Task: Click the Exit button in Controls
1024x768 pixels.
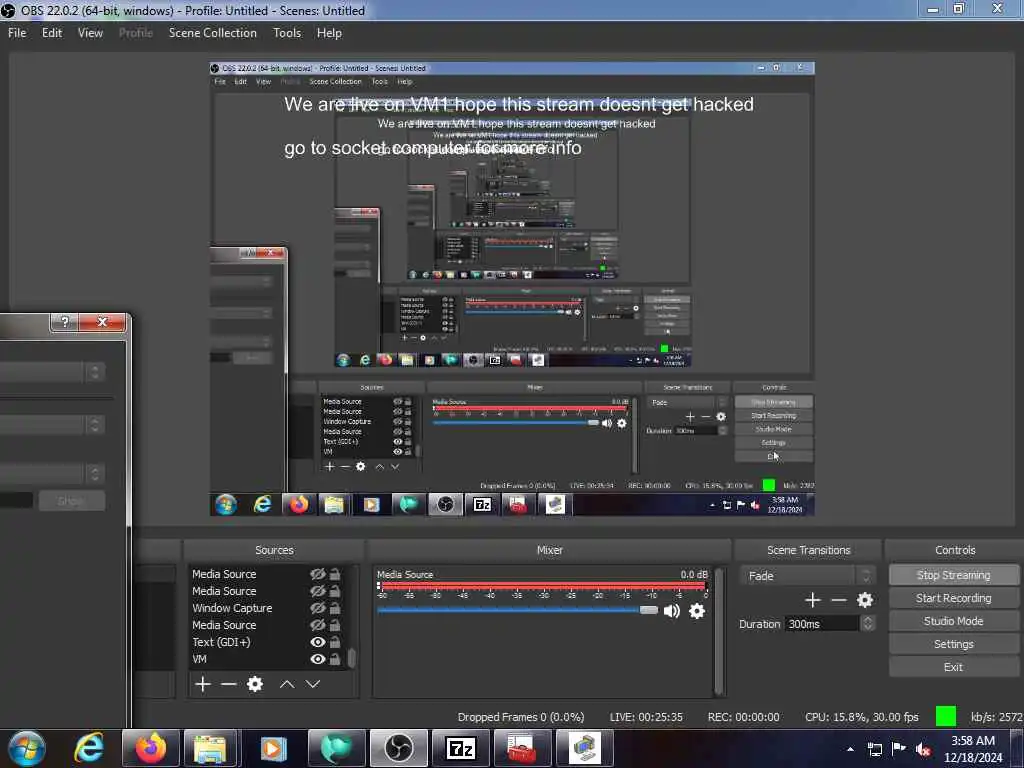Action: point(953,667)
